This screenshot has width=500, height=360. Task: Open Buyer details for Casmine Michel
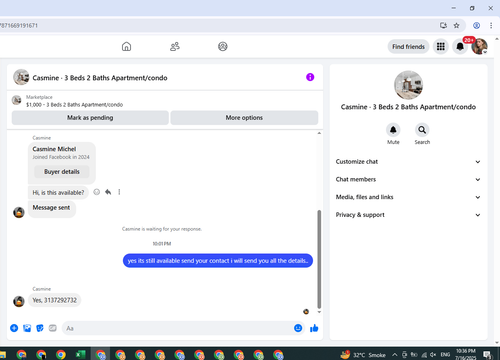coord(62,172)
